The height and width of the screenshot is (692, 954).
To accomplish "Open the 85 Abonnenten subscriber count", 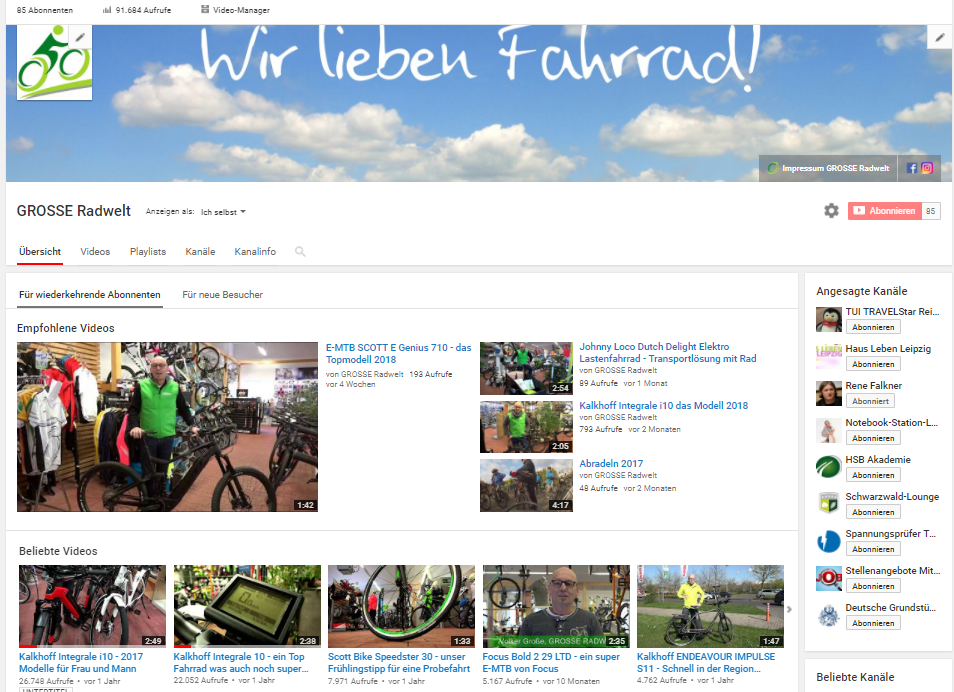I will click(44, 10).
